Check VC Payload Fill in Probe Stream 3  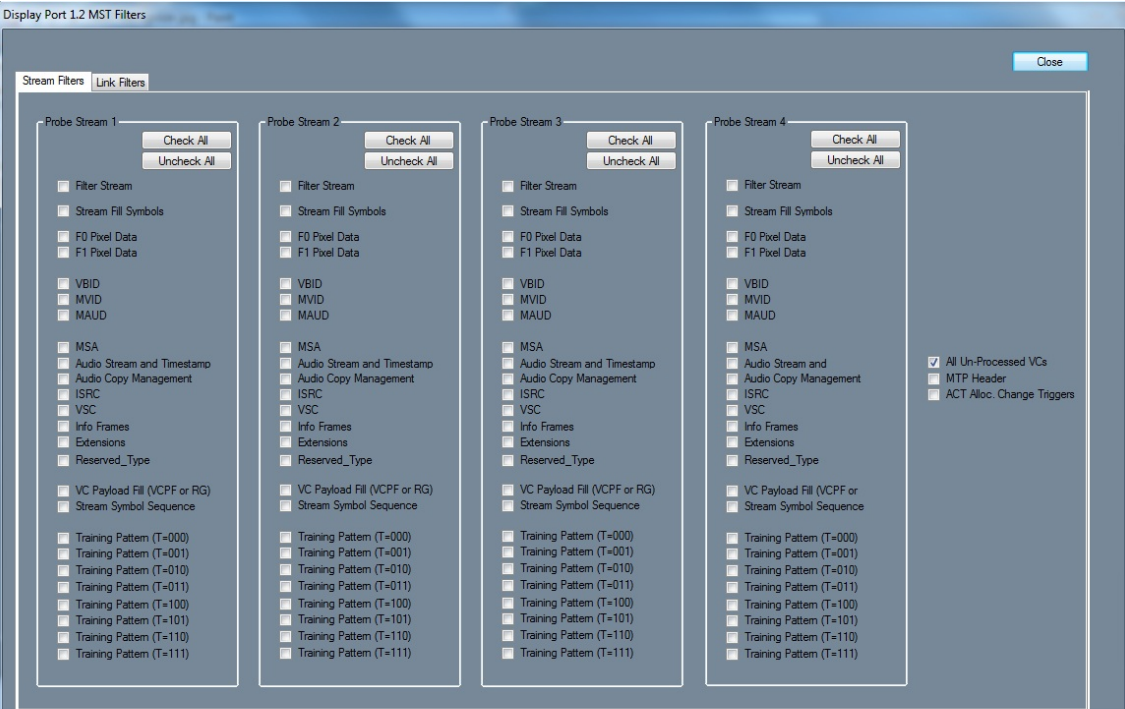point(508,490)
